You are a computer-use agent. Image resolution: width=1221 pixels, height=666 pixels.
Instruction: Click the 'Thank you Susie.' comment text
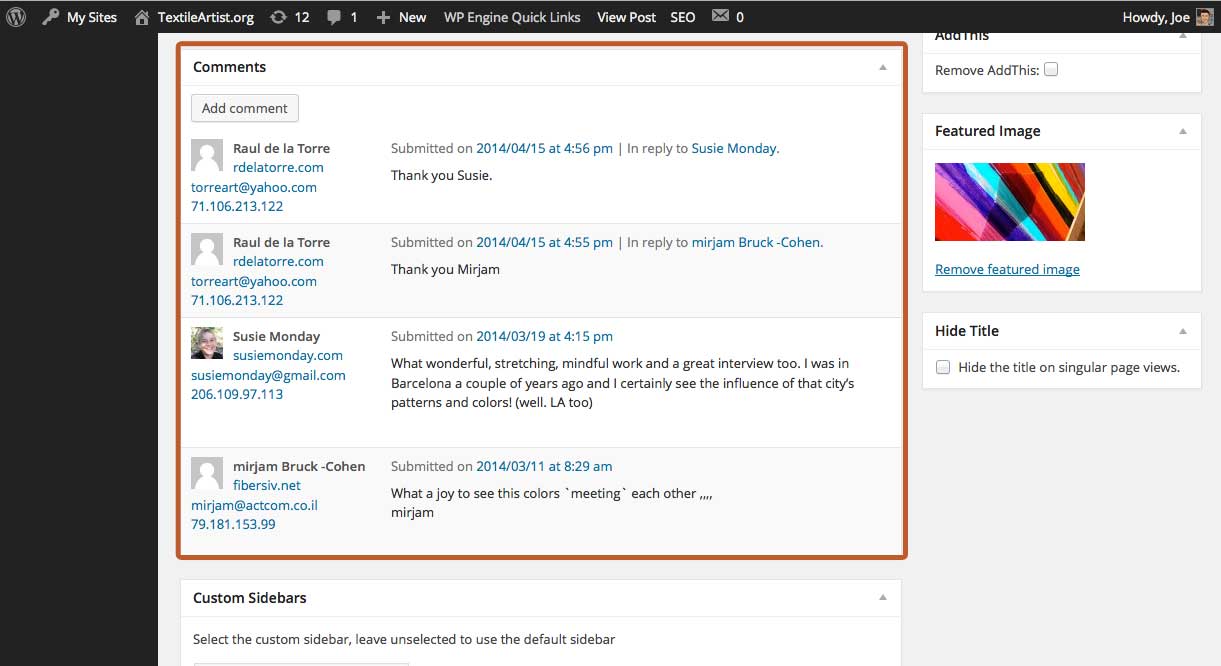click(x=442, y=175)
